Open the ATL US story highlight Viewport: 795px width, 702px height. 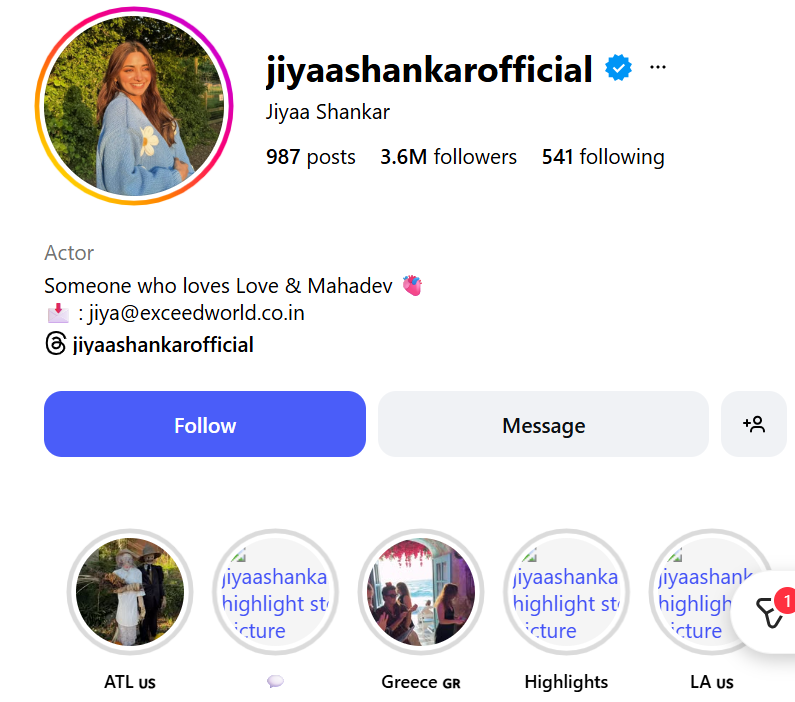coord(130,592)
